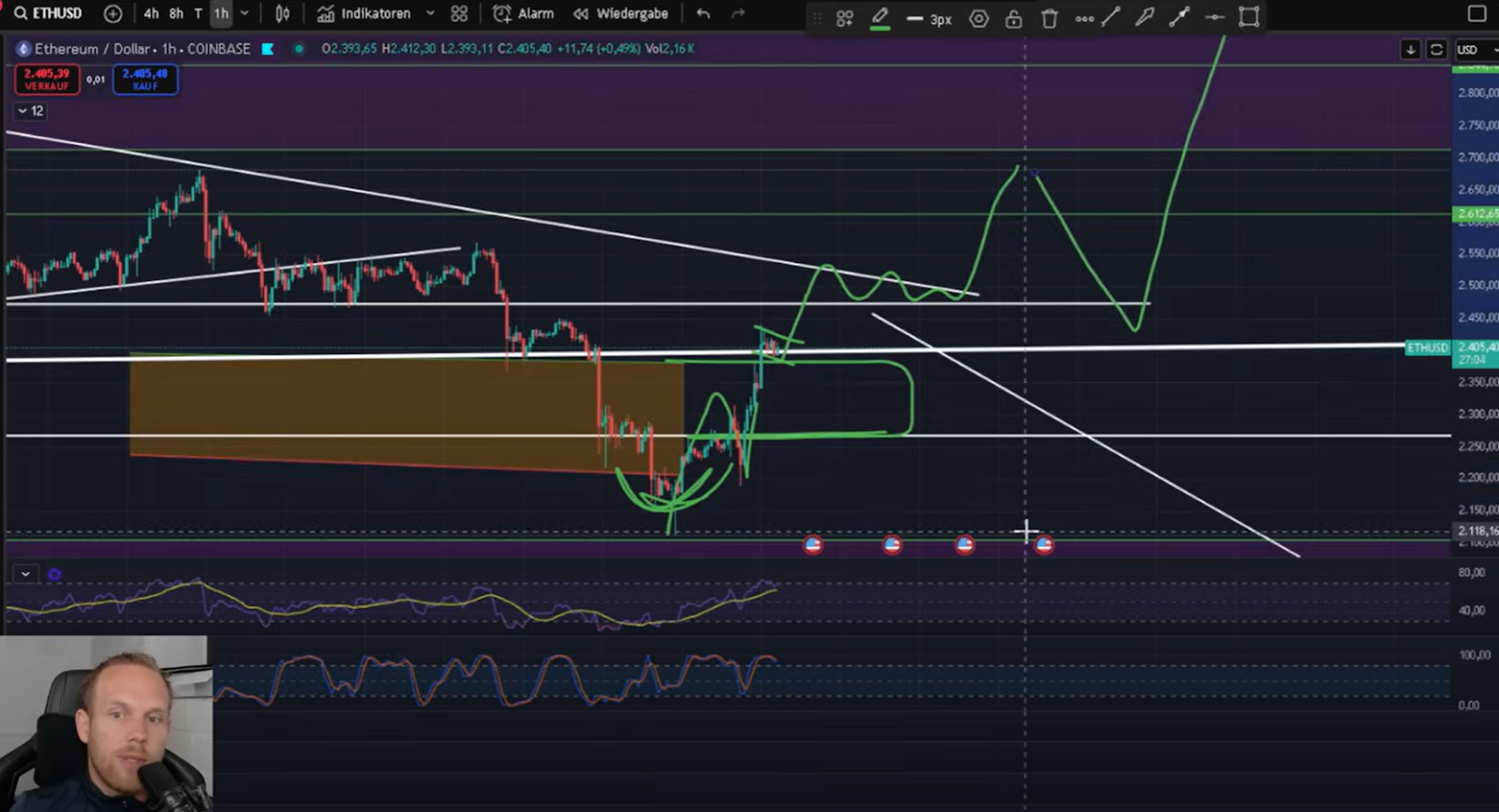Grab the drawing toolbar drag handle
This screenshot has width=1499, height=812.
[818, 18]
